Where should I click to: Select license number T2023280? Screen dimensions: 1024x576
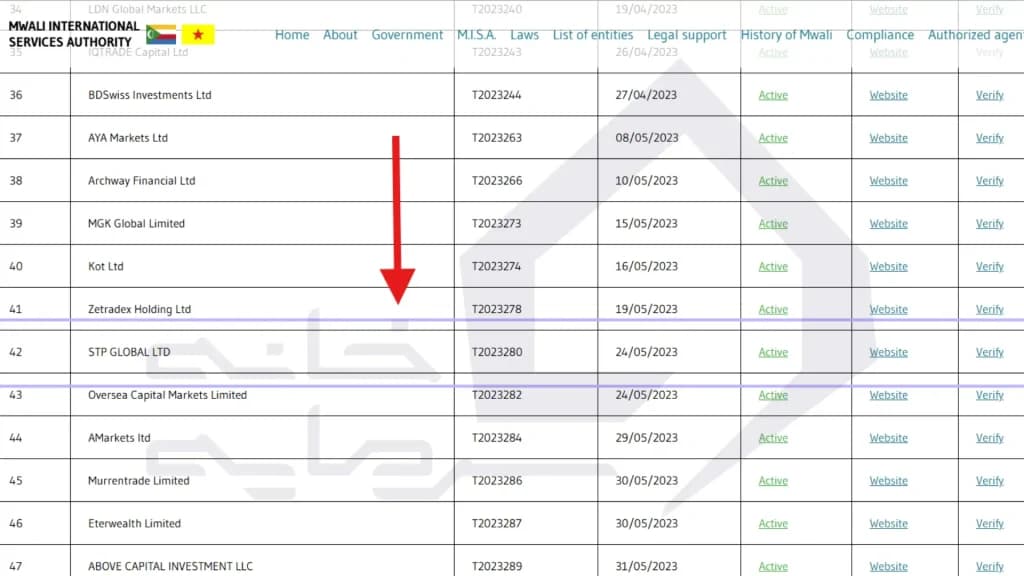(497, 352)
